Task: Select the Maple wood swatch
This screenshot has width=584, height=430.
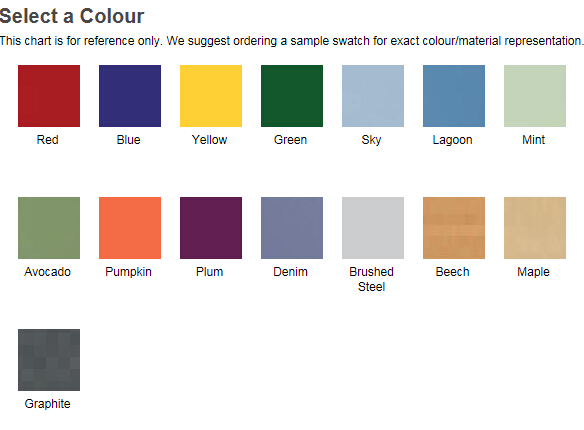Action: pos(535,228)
